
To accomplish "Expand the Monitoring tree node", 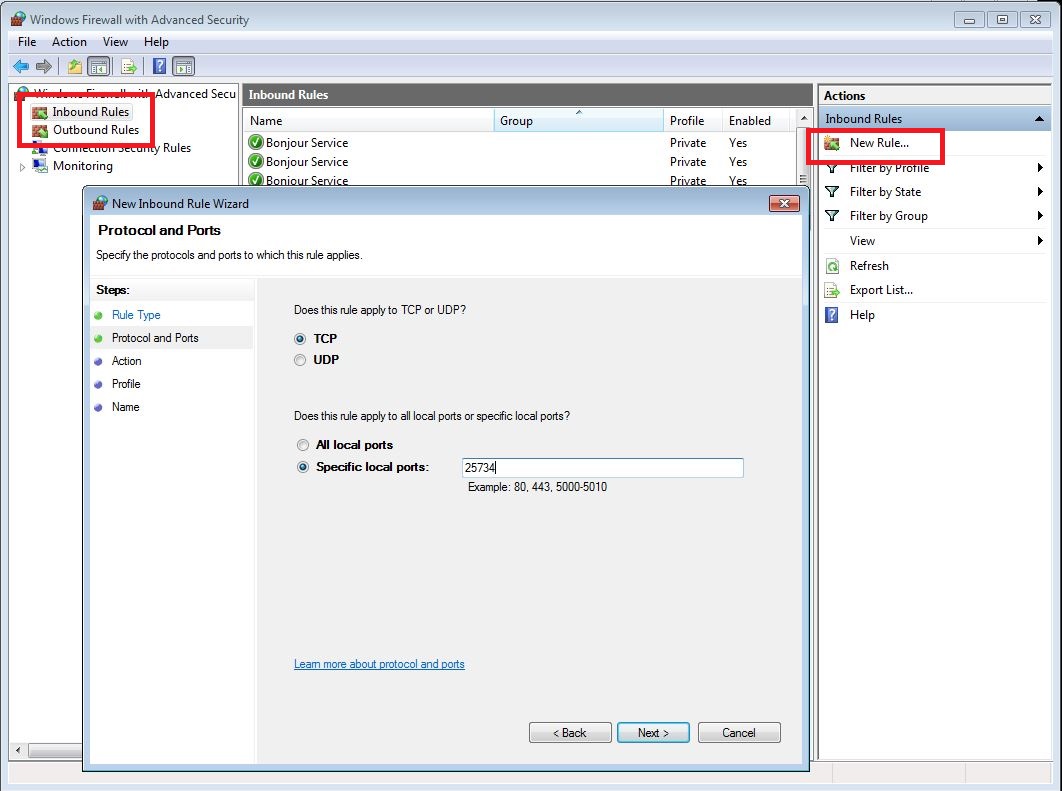I will (x=23, y=167).
